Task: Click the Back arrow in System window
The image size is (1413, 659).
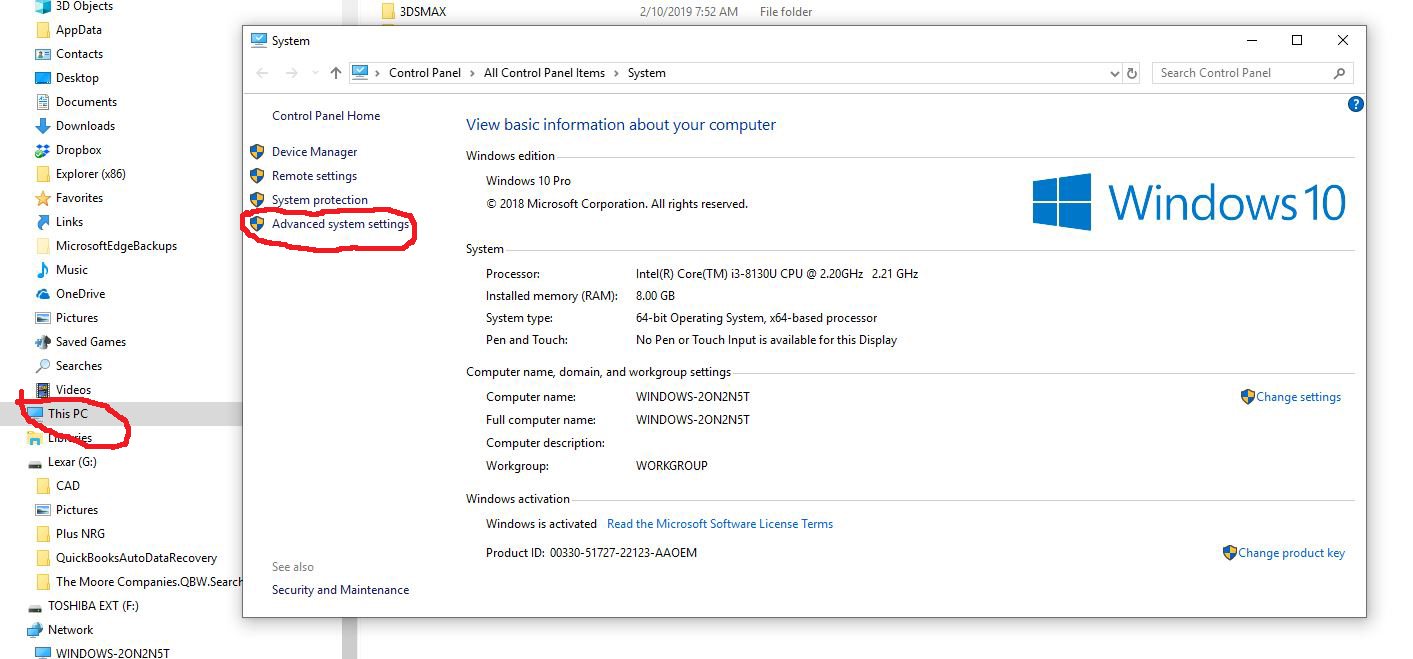Action: point(262,73)
